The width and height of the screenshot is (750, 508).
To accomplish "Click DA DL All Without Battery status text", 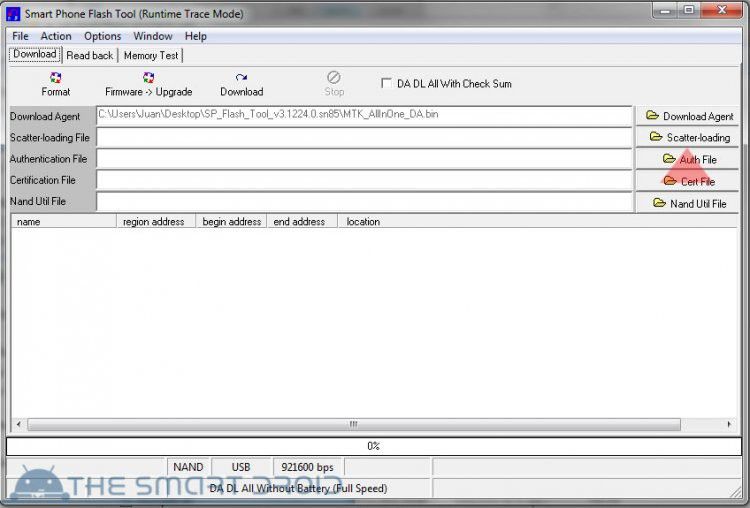I will click(x=298, y=488).
